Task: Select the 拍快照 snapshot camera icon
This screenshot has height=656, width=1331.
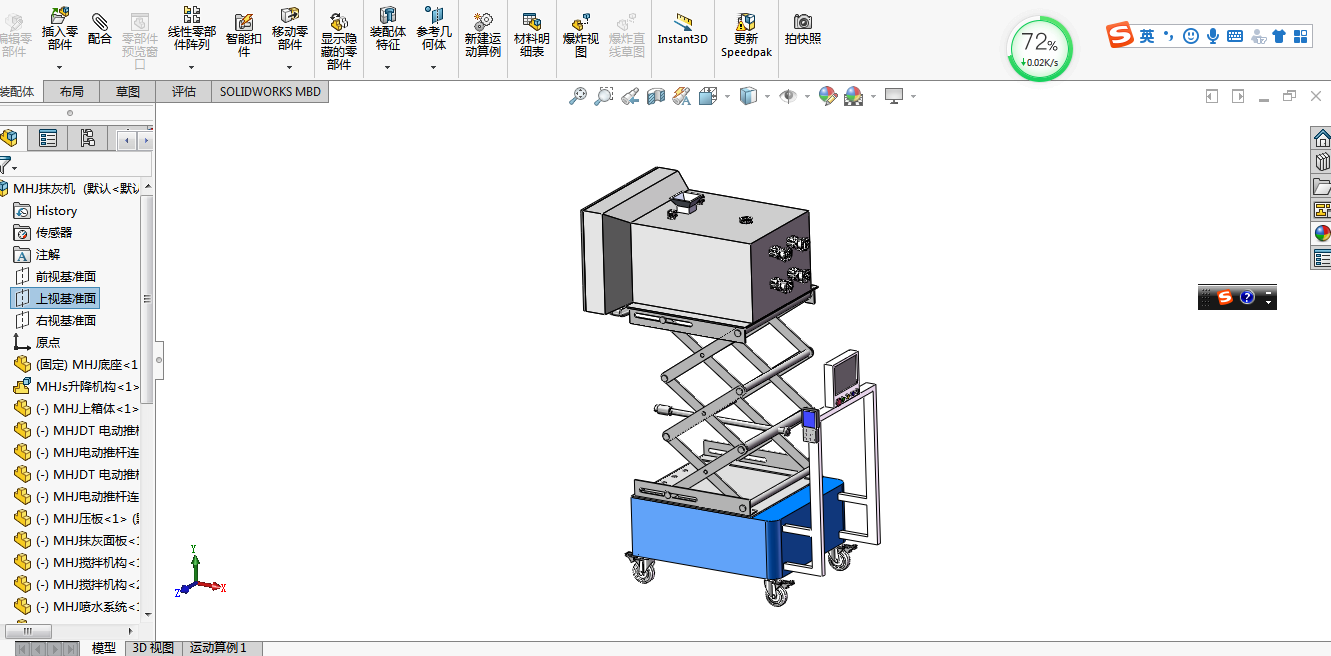Action: (803, 29)
